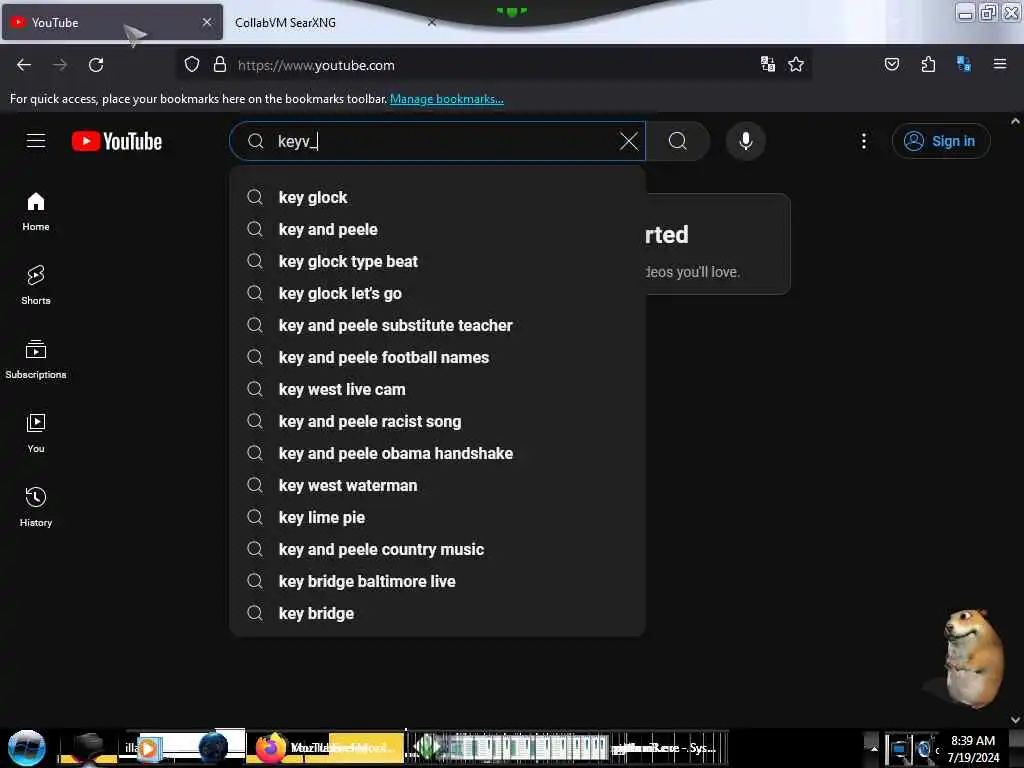Open the Manage bookmarks link
This screenshot has height=768, width=1024.
pos(447,99)
